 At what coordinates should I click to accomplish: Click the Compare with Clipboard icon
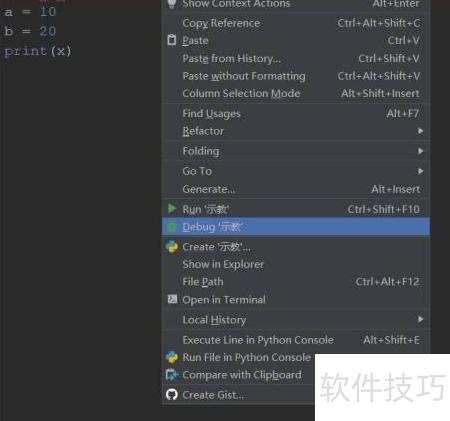(172, 375)
